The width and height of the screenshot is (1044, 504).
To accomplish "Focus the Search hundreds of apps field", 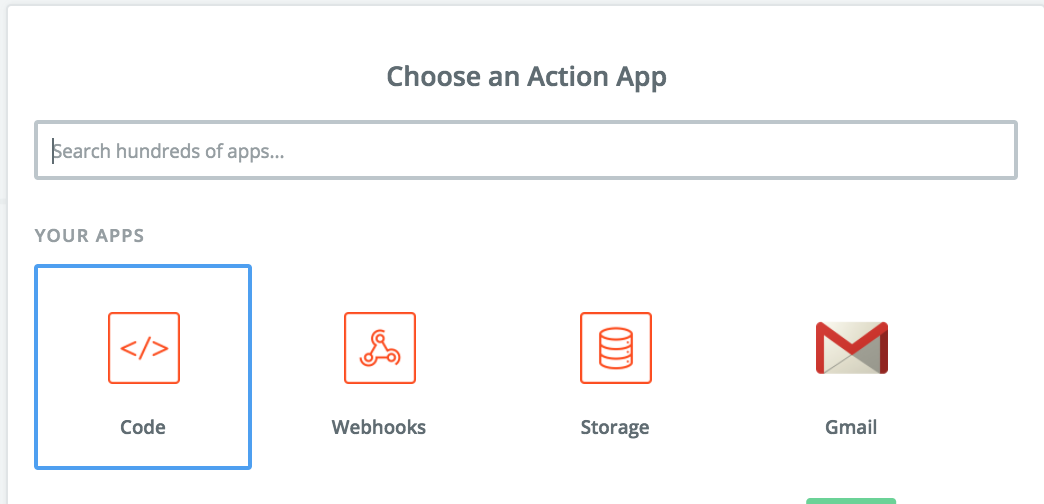I will [x=526, y=150].
